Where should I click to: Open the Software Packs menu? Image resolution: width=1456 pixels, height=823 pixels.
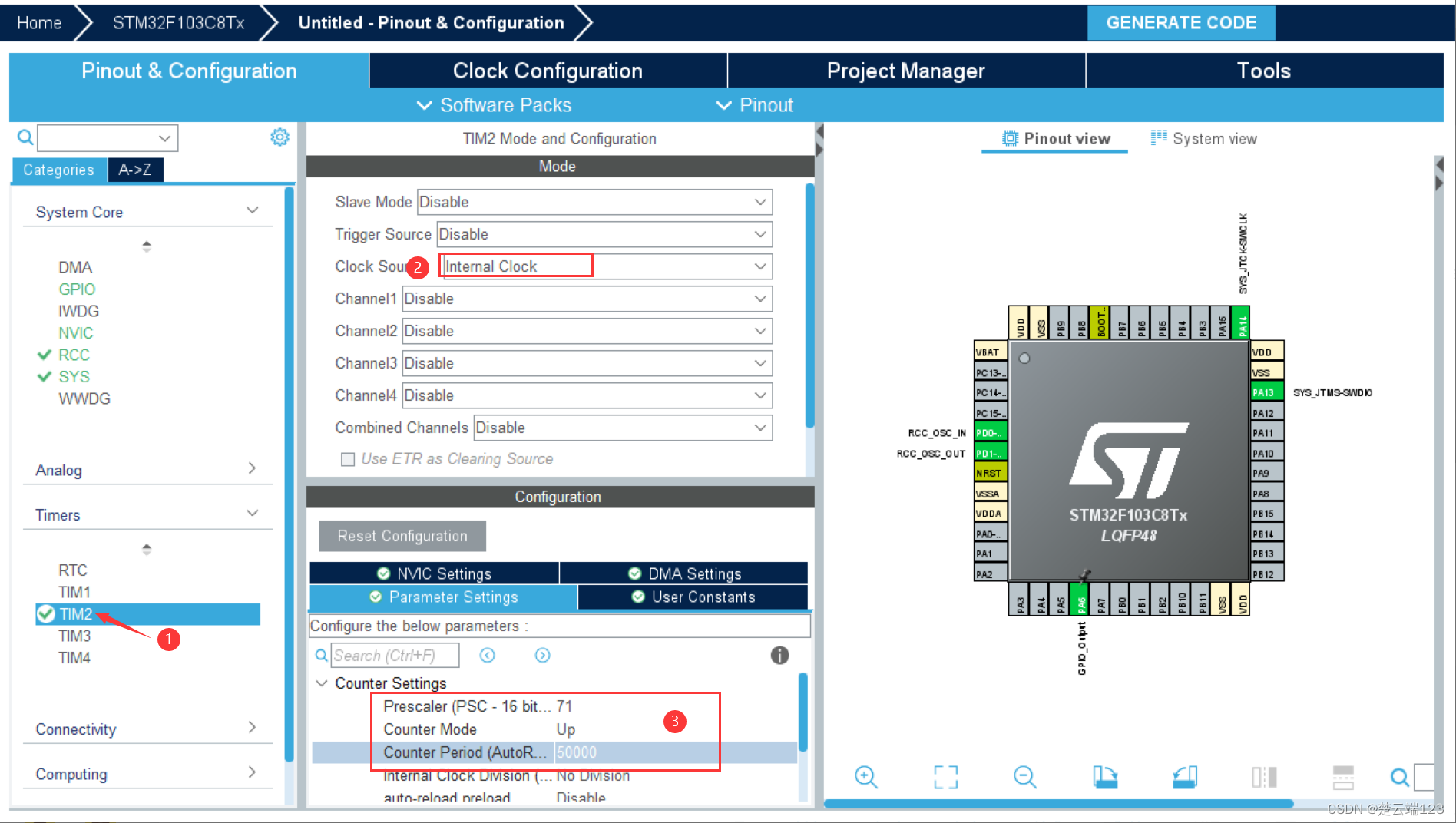(494, 105)
